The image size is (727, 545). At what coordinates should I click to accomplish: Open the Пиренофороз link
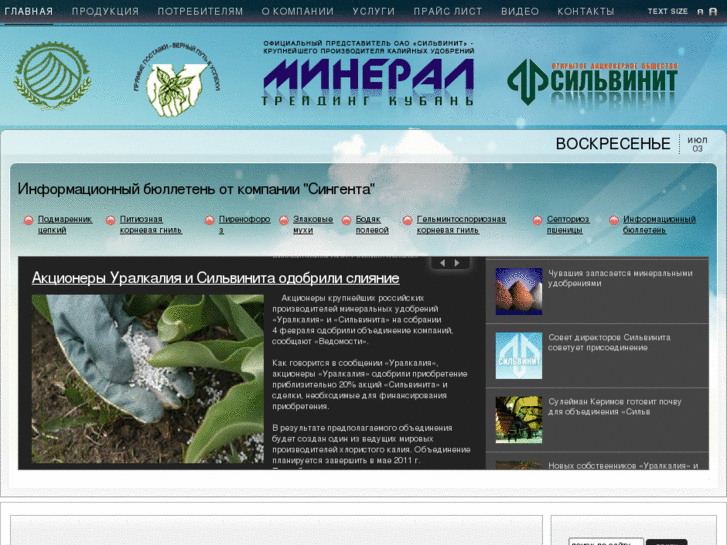[x=244, y=224]
